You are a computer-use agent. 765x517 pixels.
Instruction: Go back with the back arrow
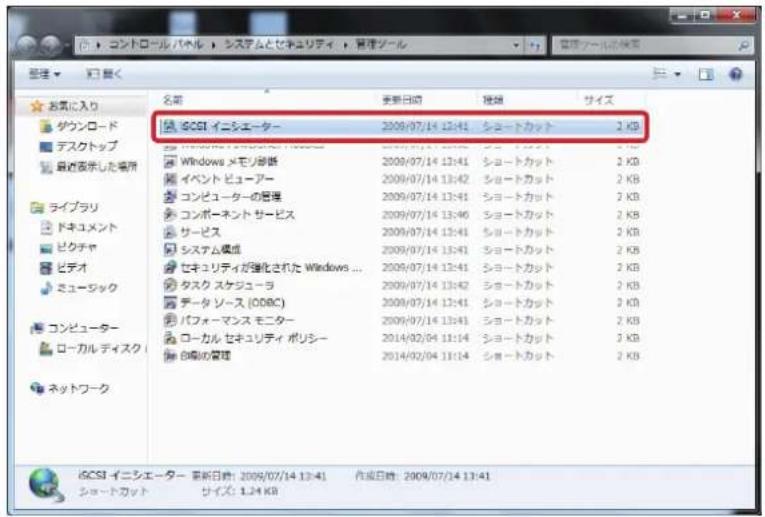point(26,45)
